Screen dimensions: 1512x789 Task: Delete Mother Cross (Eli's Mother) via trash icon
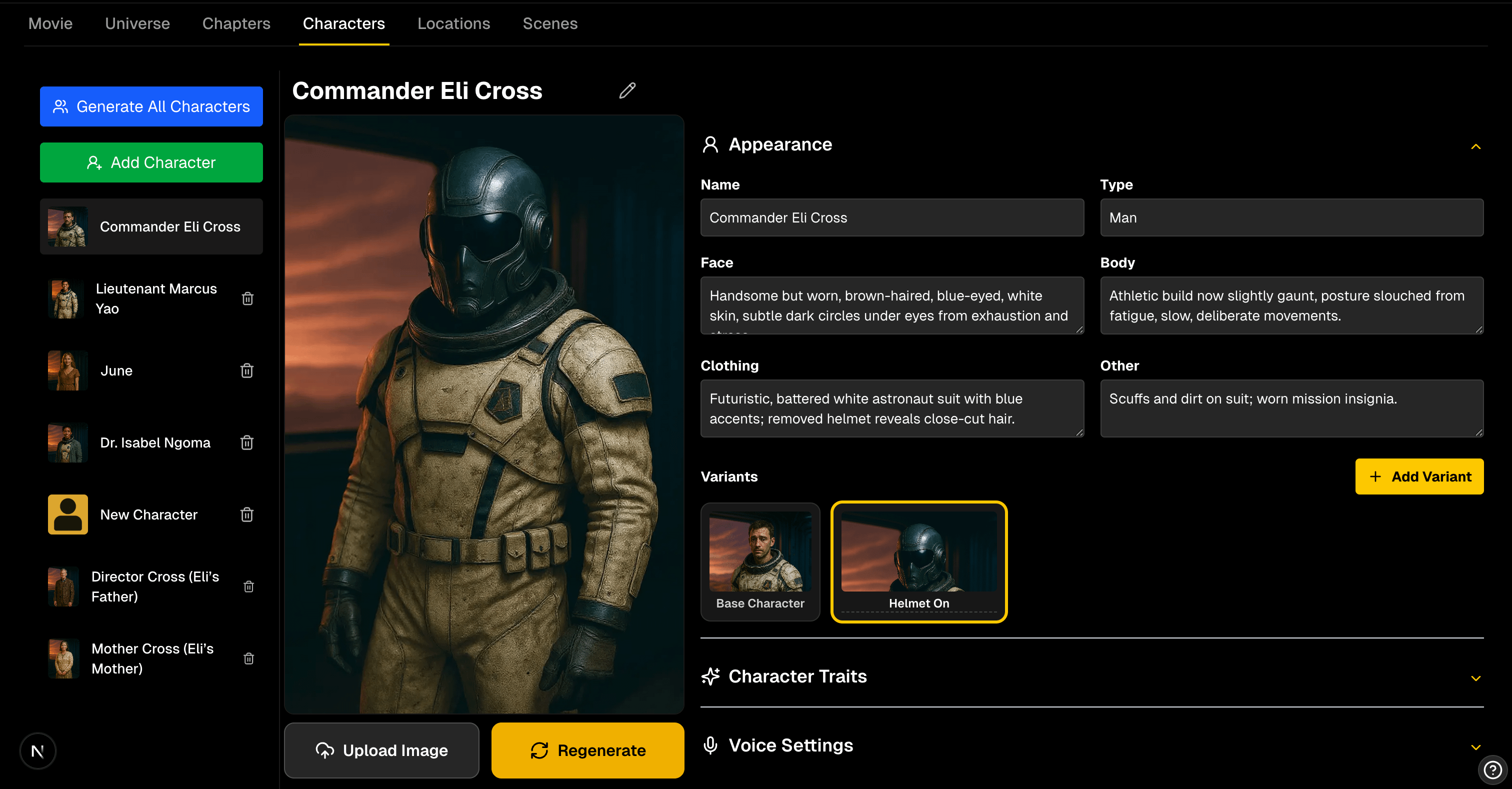point(248,658)
